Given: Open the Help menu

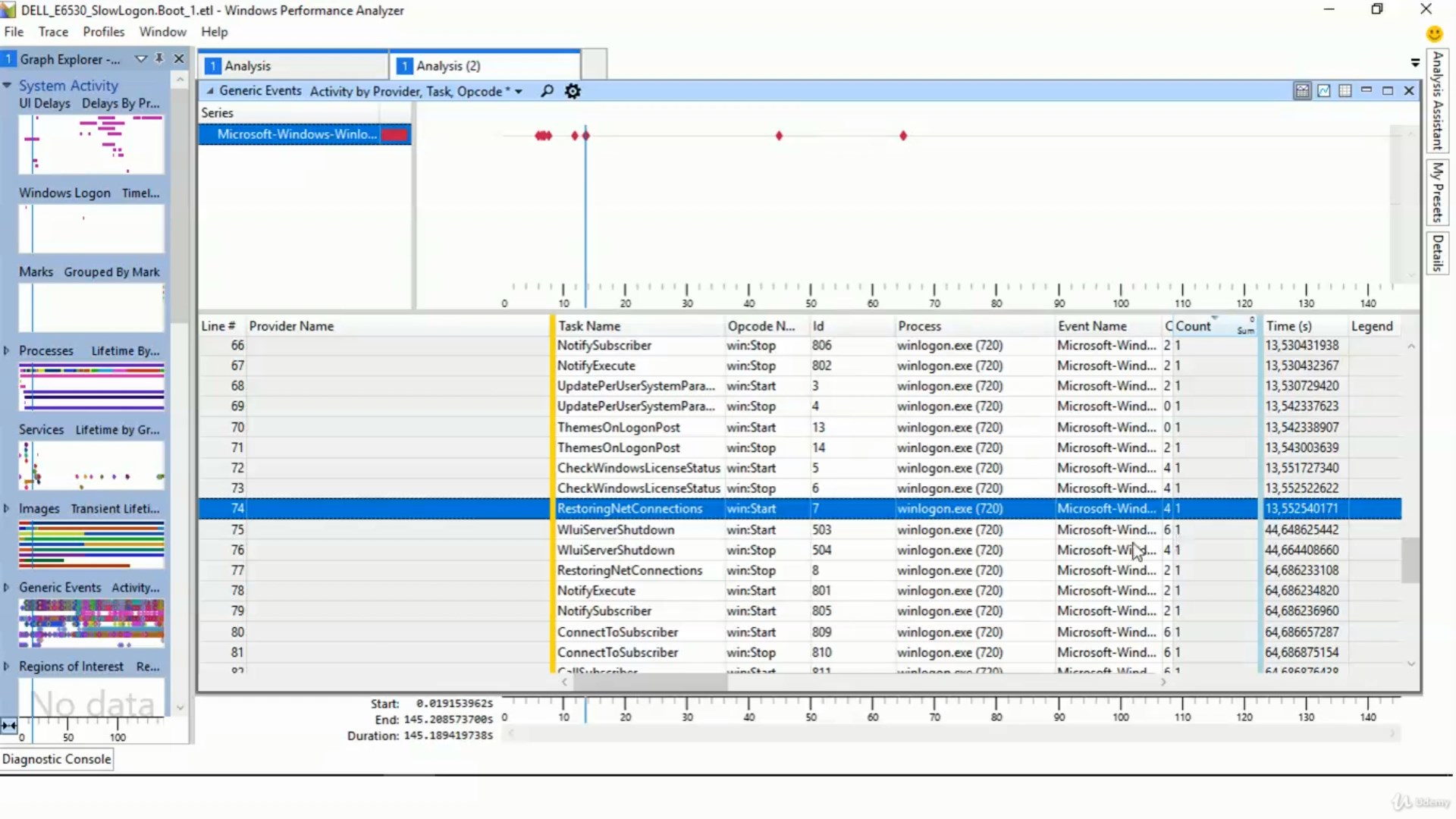Looking at the screenshot, I should 214,32.
